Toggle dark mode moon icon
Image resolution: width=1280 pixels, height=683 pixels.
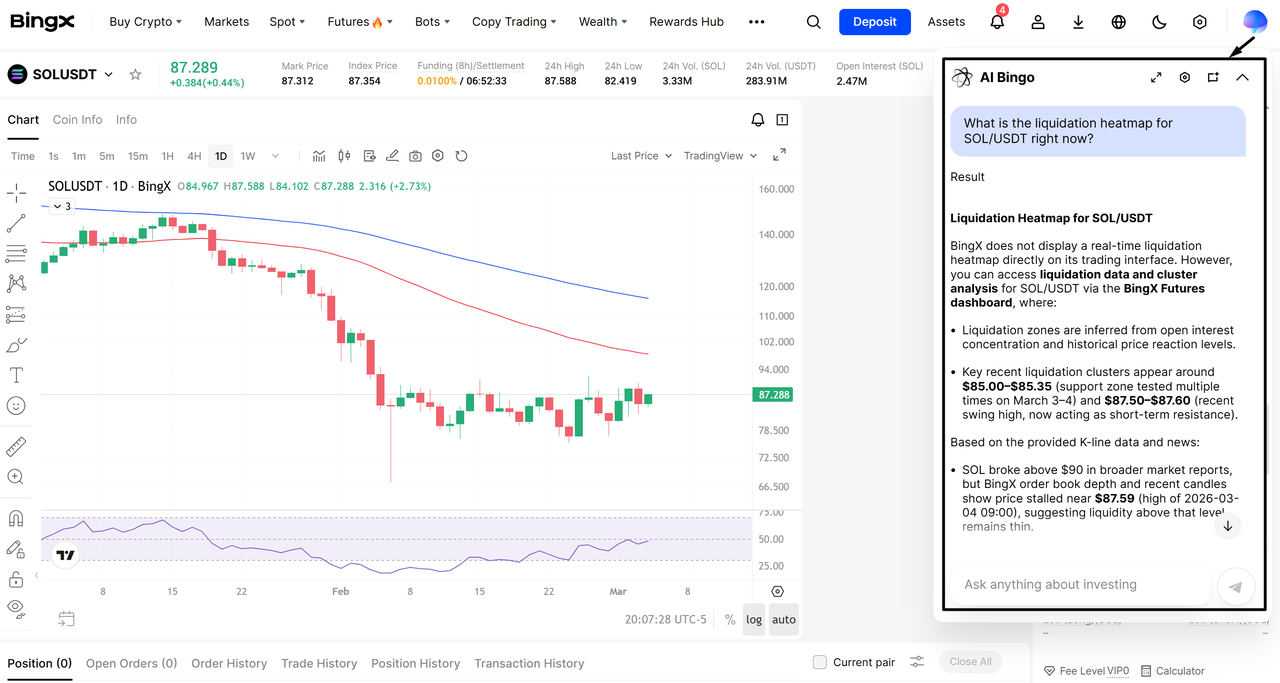(1159, 22)
